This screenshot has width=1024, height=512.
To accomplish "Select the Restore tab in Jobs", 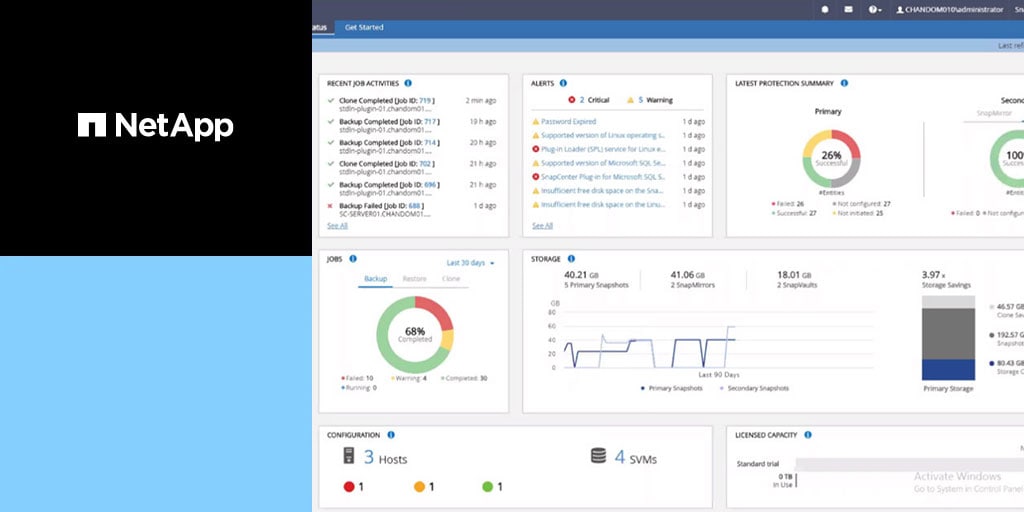I will 414,279.
